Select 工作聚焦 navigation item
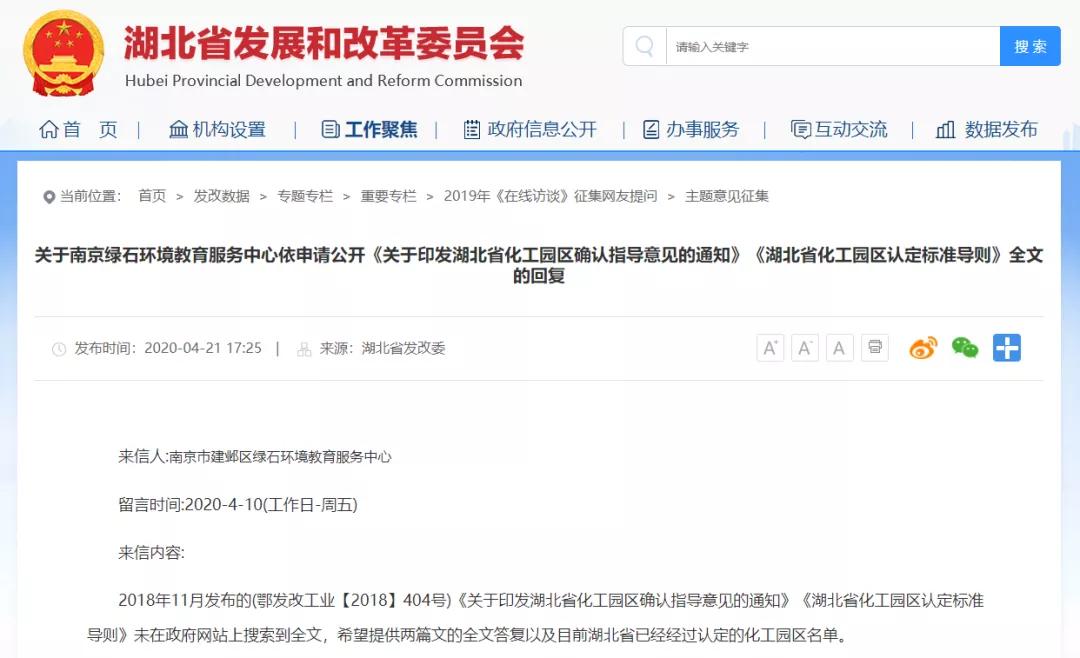 pos(369,129)
